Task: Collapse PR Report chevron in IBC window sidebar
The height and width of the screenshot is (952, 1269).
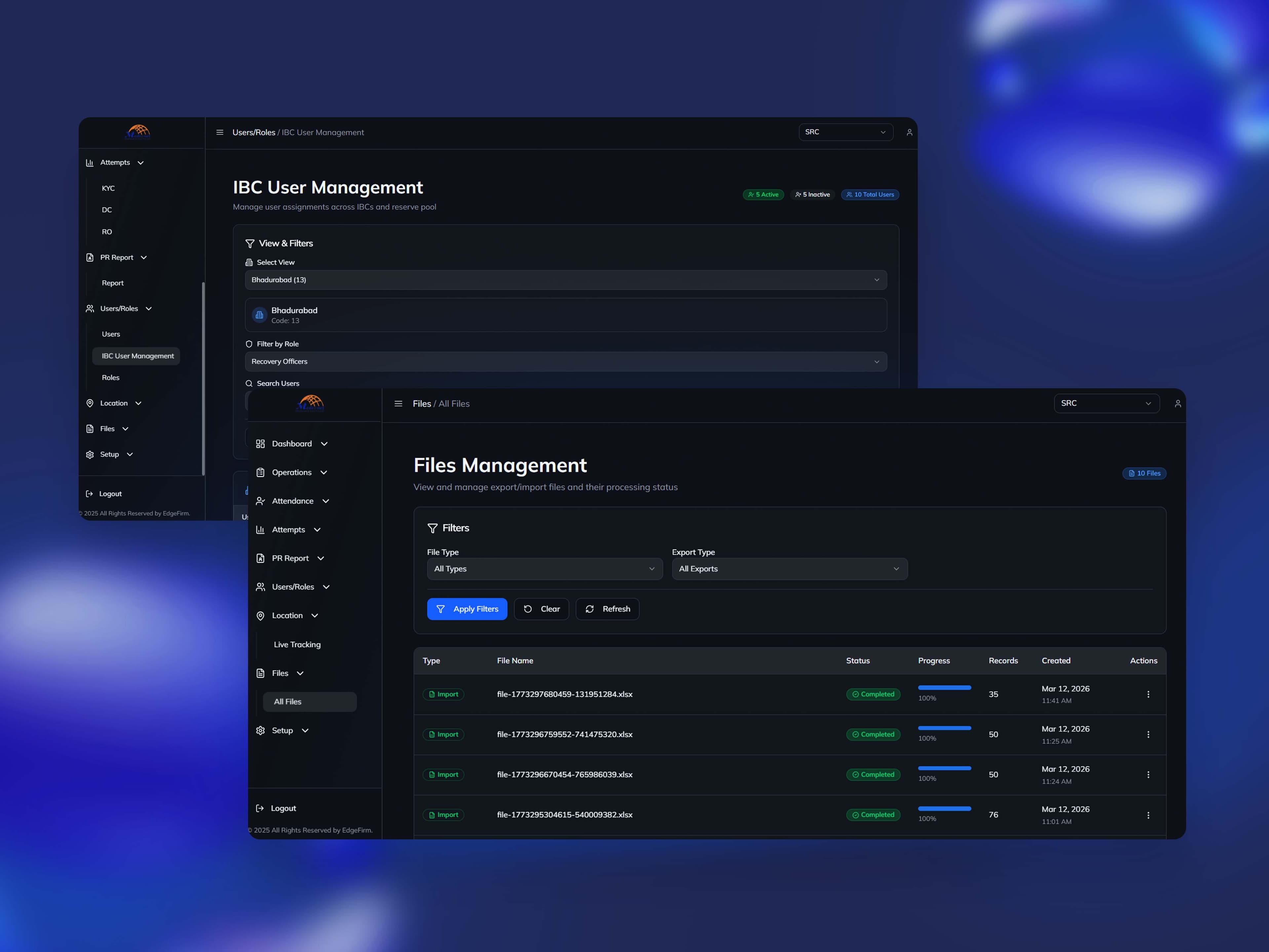Action: tap(143, 257)
